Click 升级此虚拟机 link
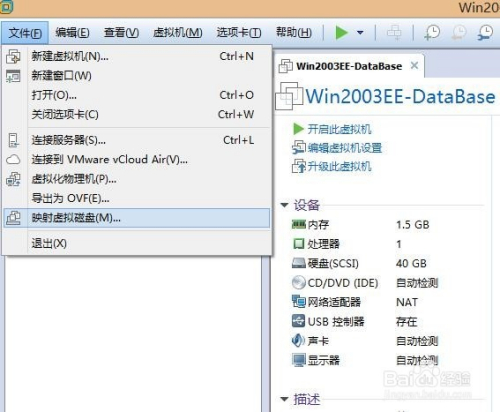Image resolution: width=500 pixels, height=412 pixels. 339,166
